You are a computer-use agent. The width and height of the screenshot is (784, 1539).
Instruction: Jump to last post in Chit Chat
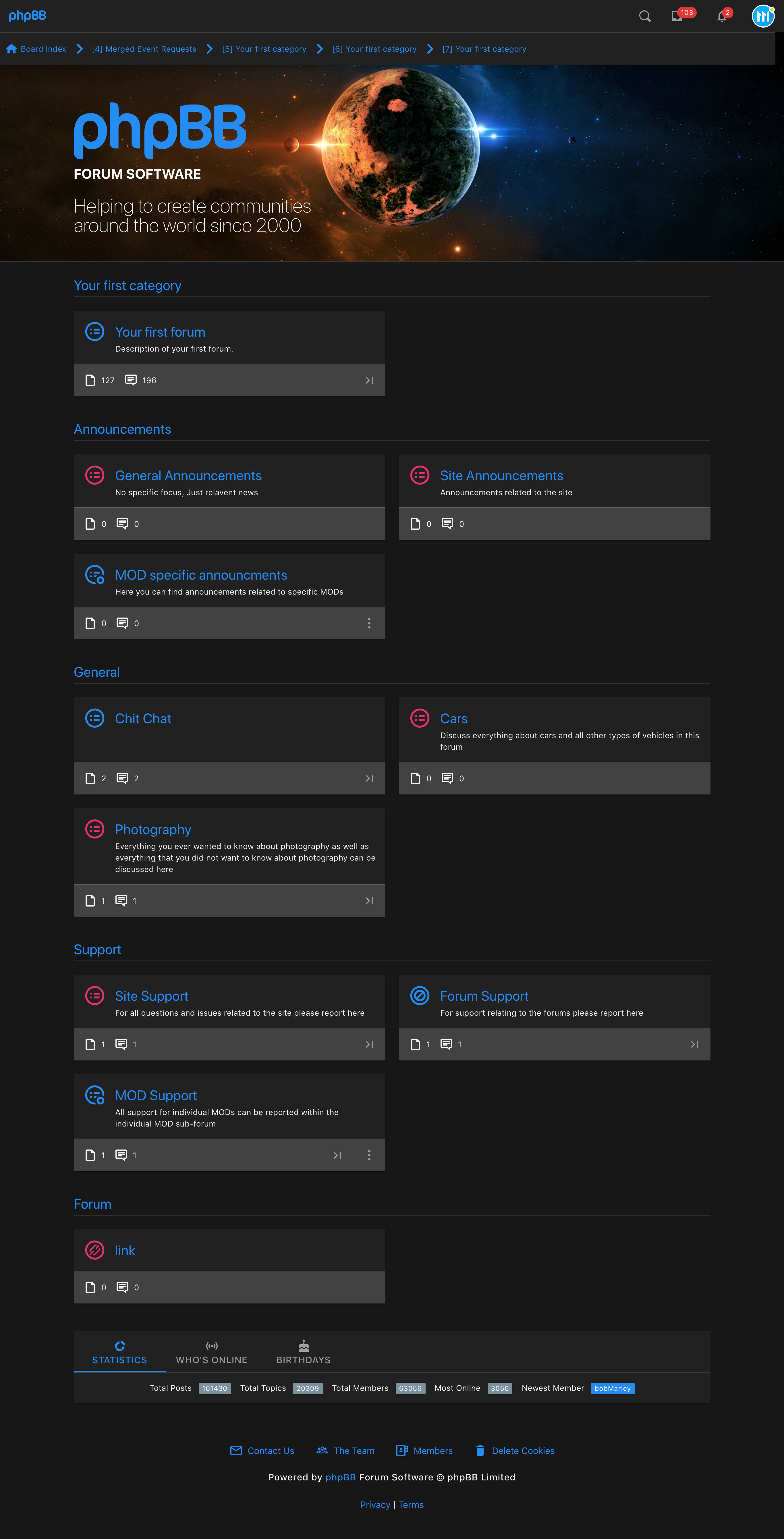tap(369, 778)
